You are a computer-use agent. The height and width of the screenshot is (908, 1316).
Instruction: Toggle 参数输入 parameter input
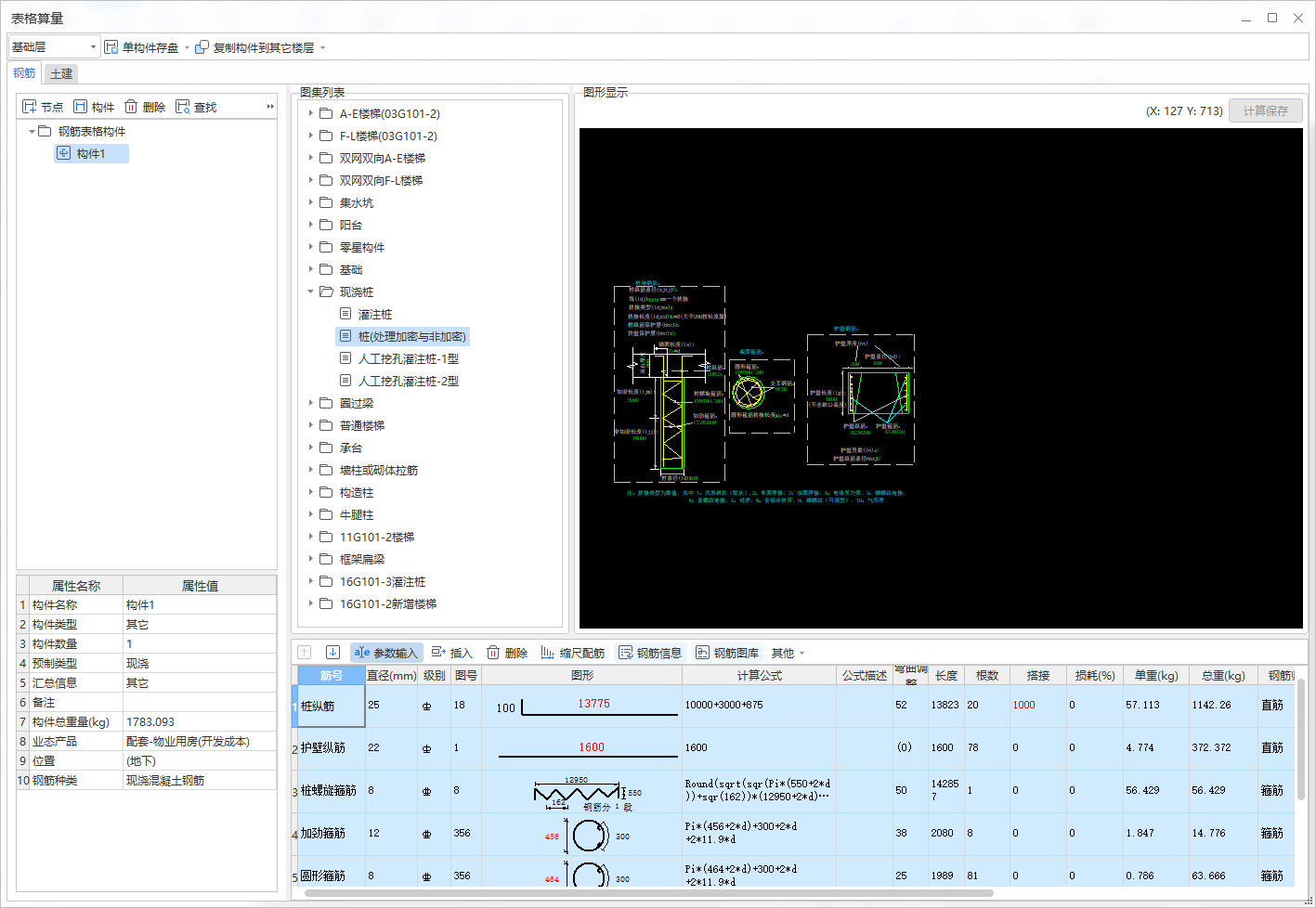pos(386,653)
